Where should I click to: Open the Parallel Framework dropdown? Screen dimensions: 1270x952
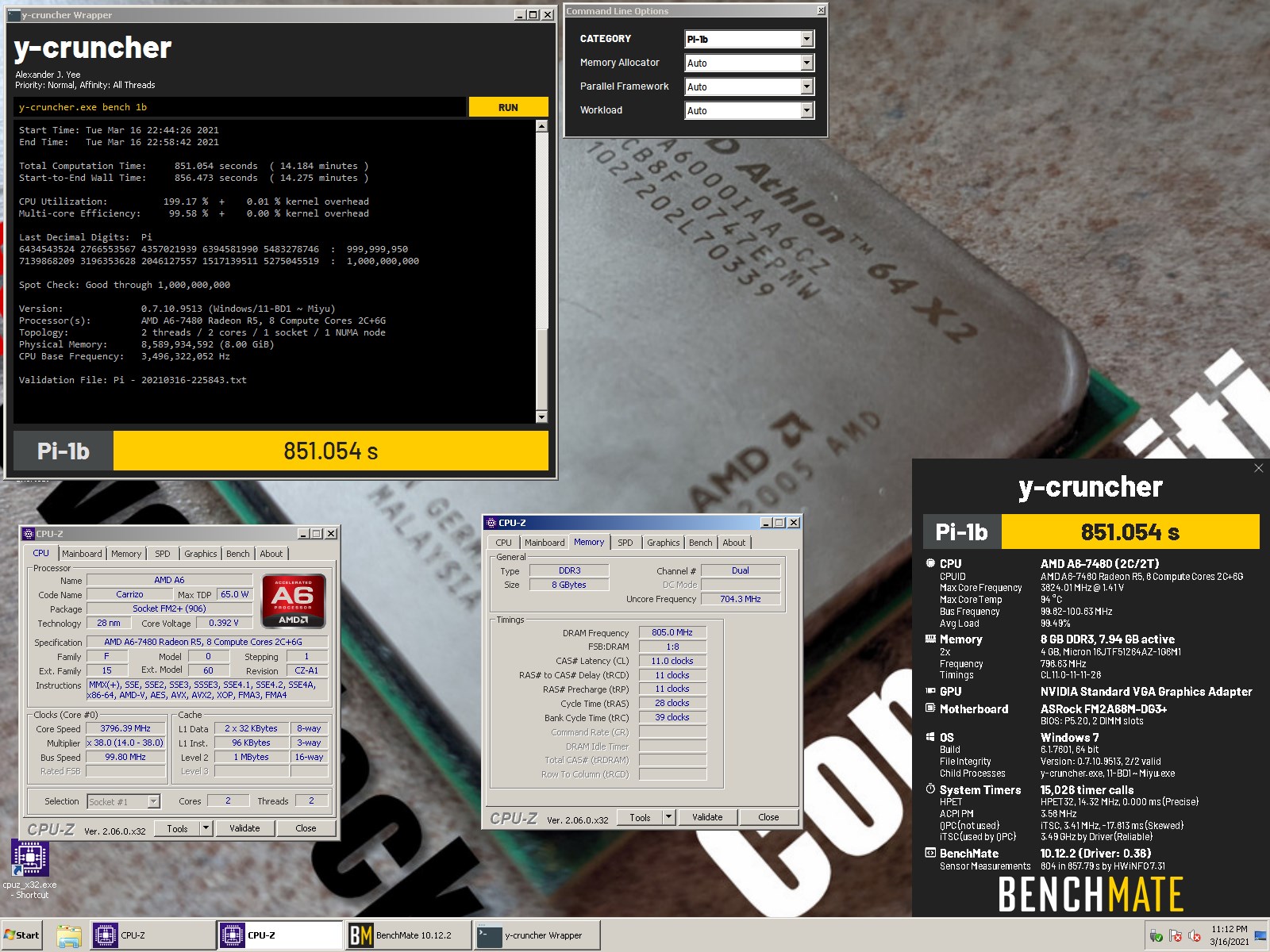[749, 86]
